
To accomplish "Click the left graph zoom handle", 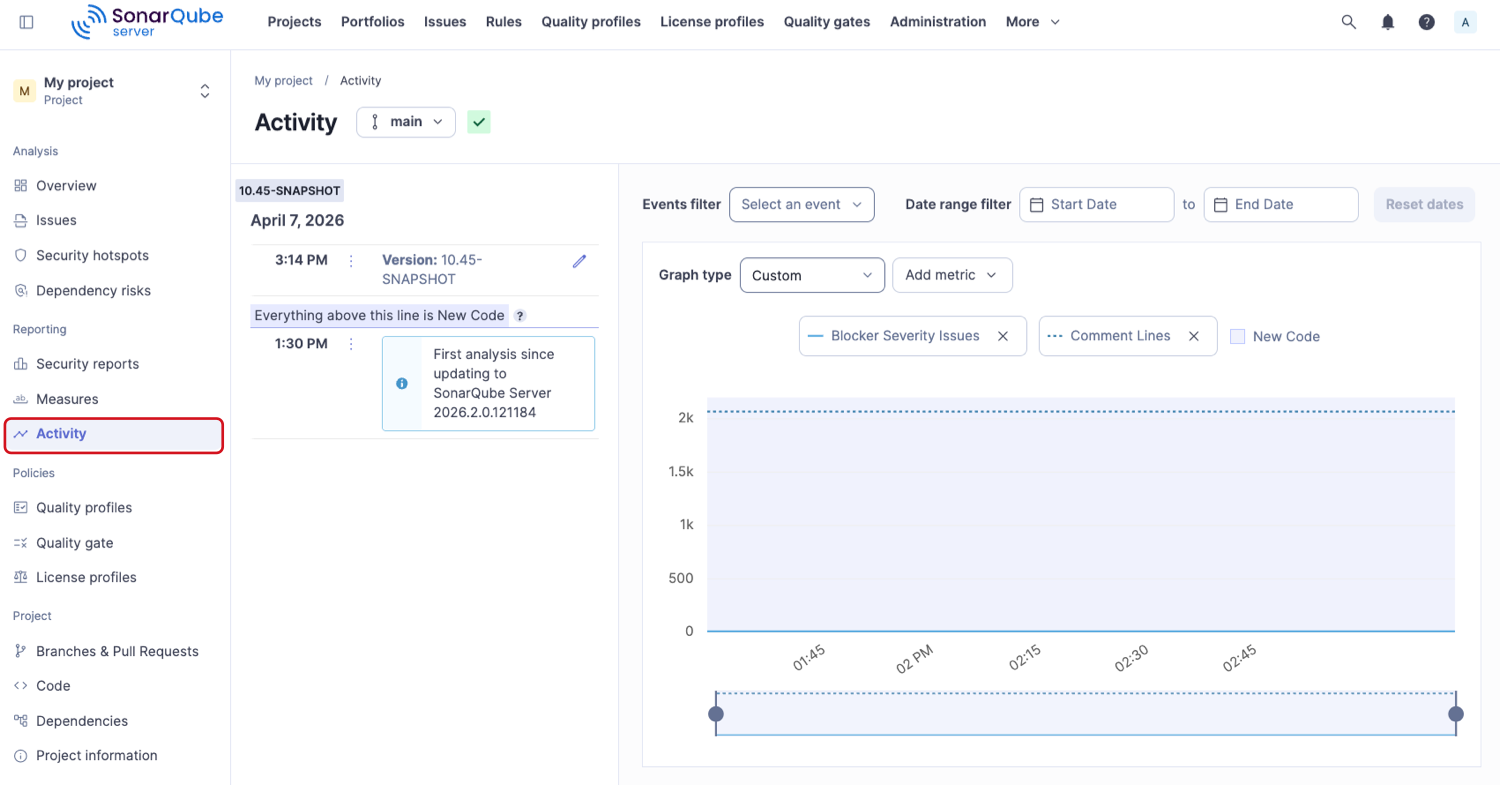I will tap(716, 714).
